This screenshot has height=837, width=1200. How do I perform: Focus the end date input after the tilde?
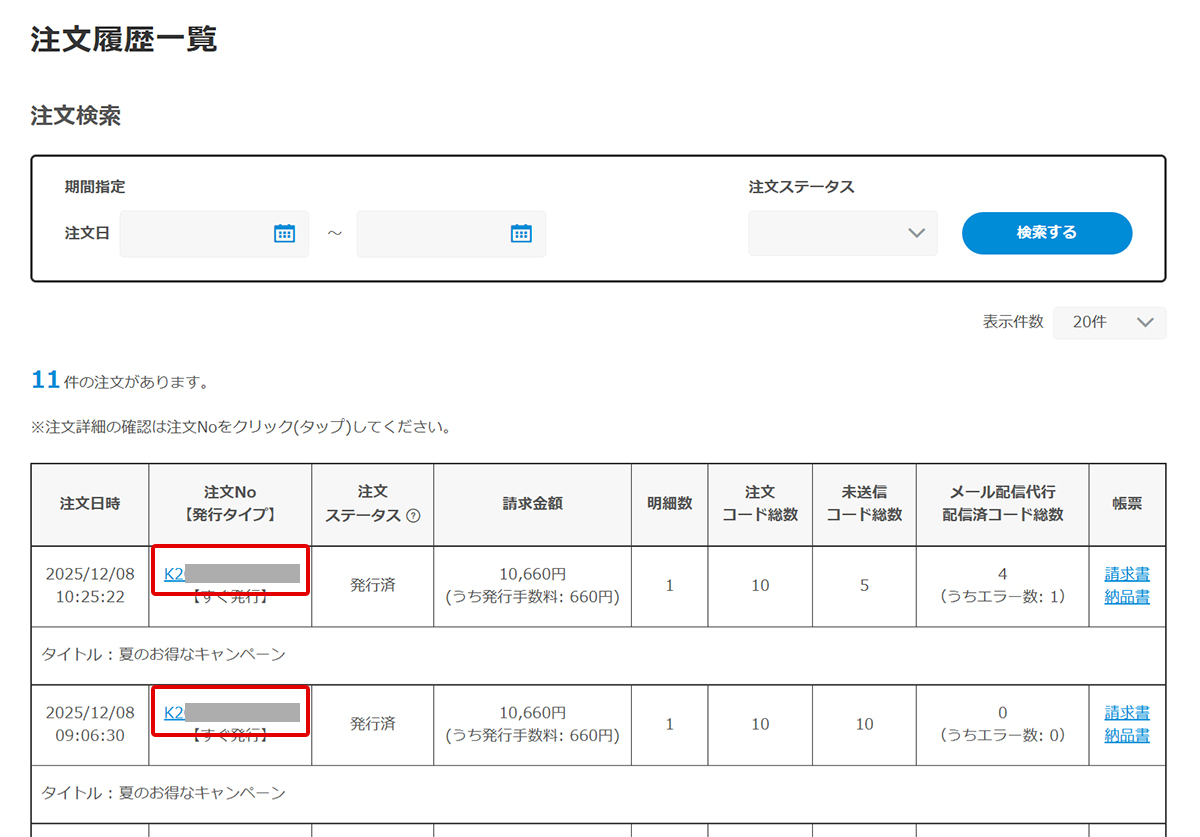tap(430, 233)
